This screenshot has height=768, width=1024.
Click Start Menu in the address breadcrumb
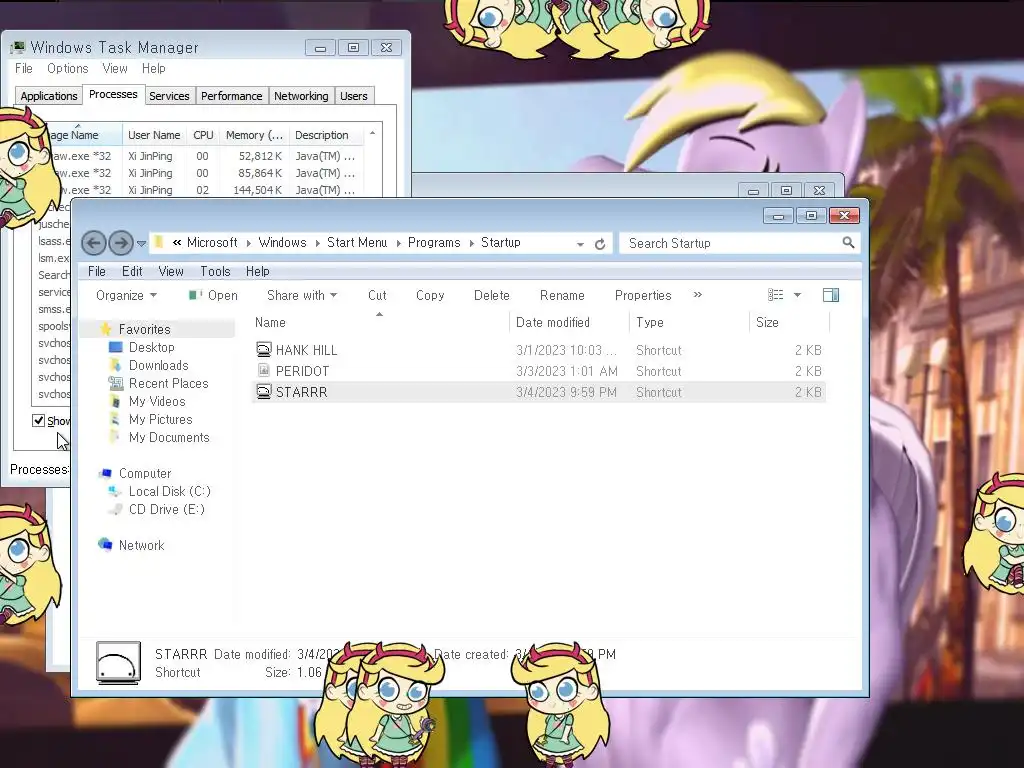(357, 243)
